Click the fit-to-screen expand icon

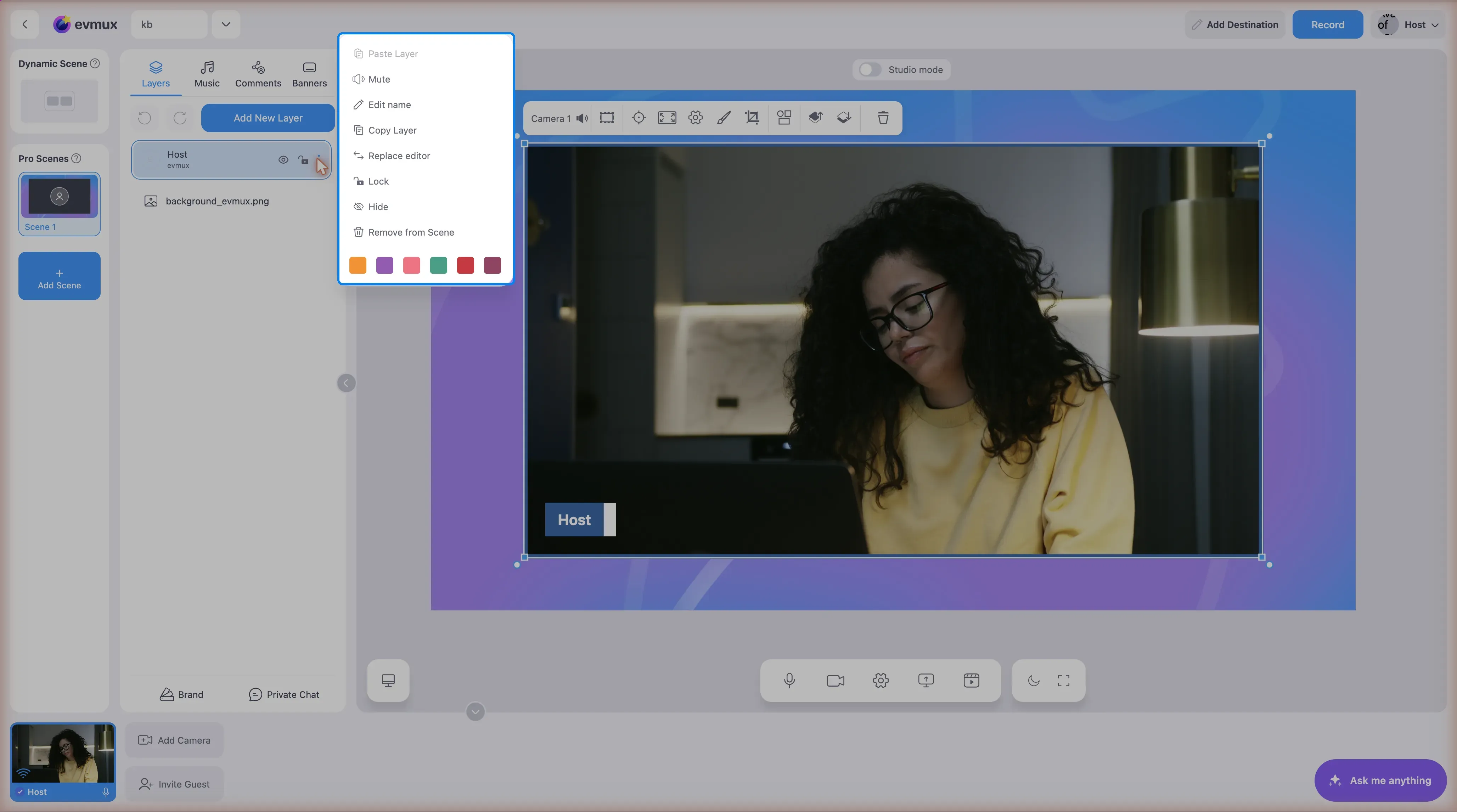tap(667, 118)
